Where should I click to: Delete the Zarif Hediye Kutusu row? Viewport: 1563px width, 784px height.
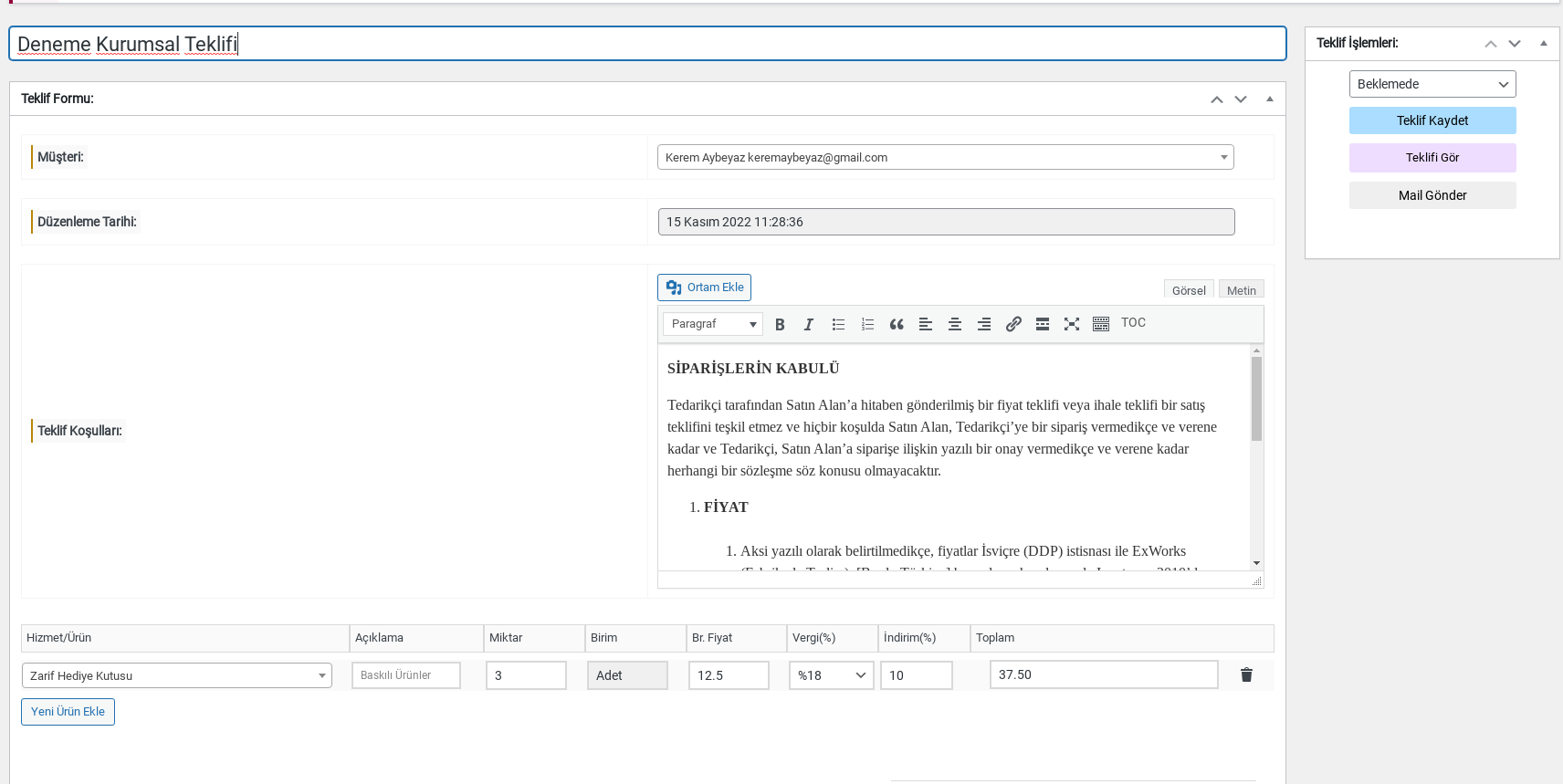[x=1246, y=674]
